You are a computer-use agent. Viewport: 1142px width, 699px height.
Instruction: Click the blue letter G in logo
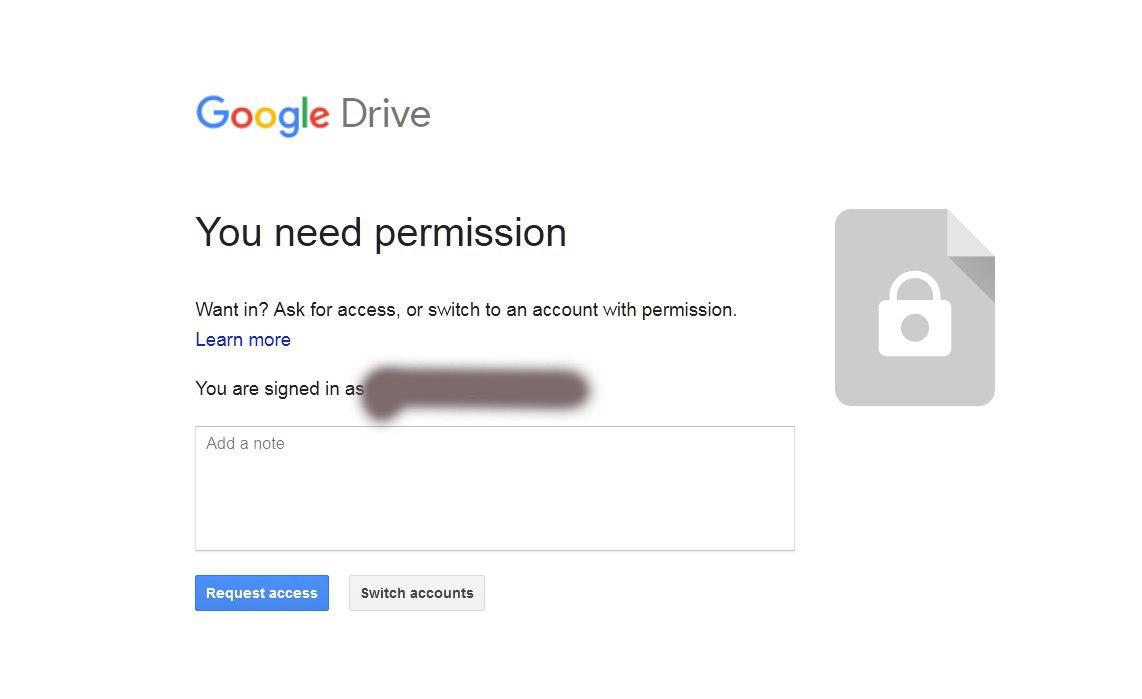212,113
